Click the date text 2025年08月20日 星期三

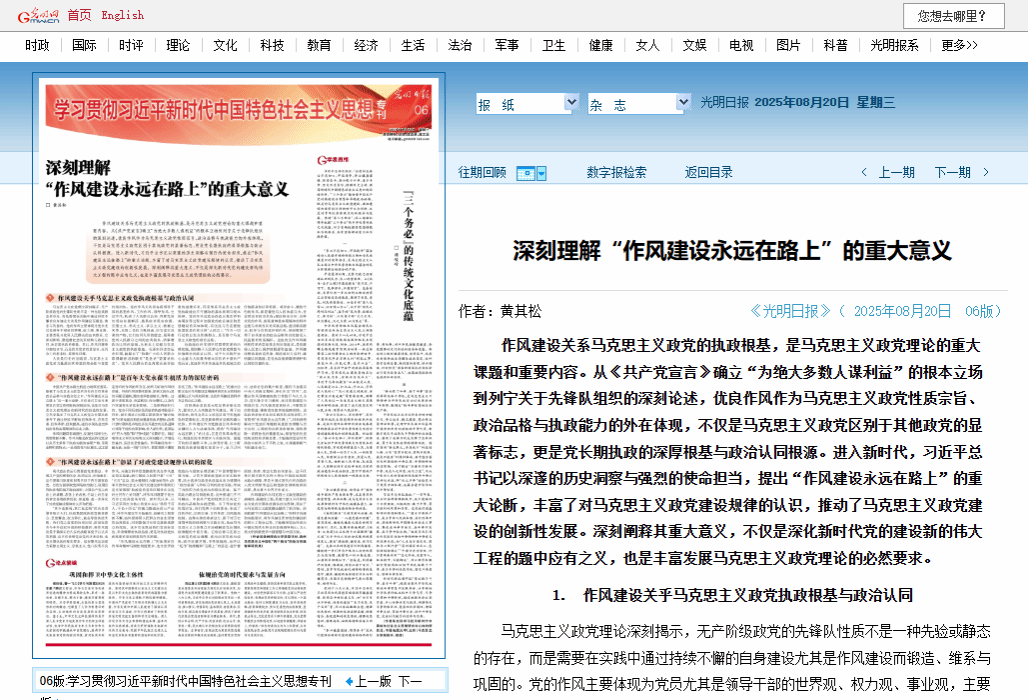coord(825,102)
